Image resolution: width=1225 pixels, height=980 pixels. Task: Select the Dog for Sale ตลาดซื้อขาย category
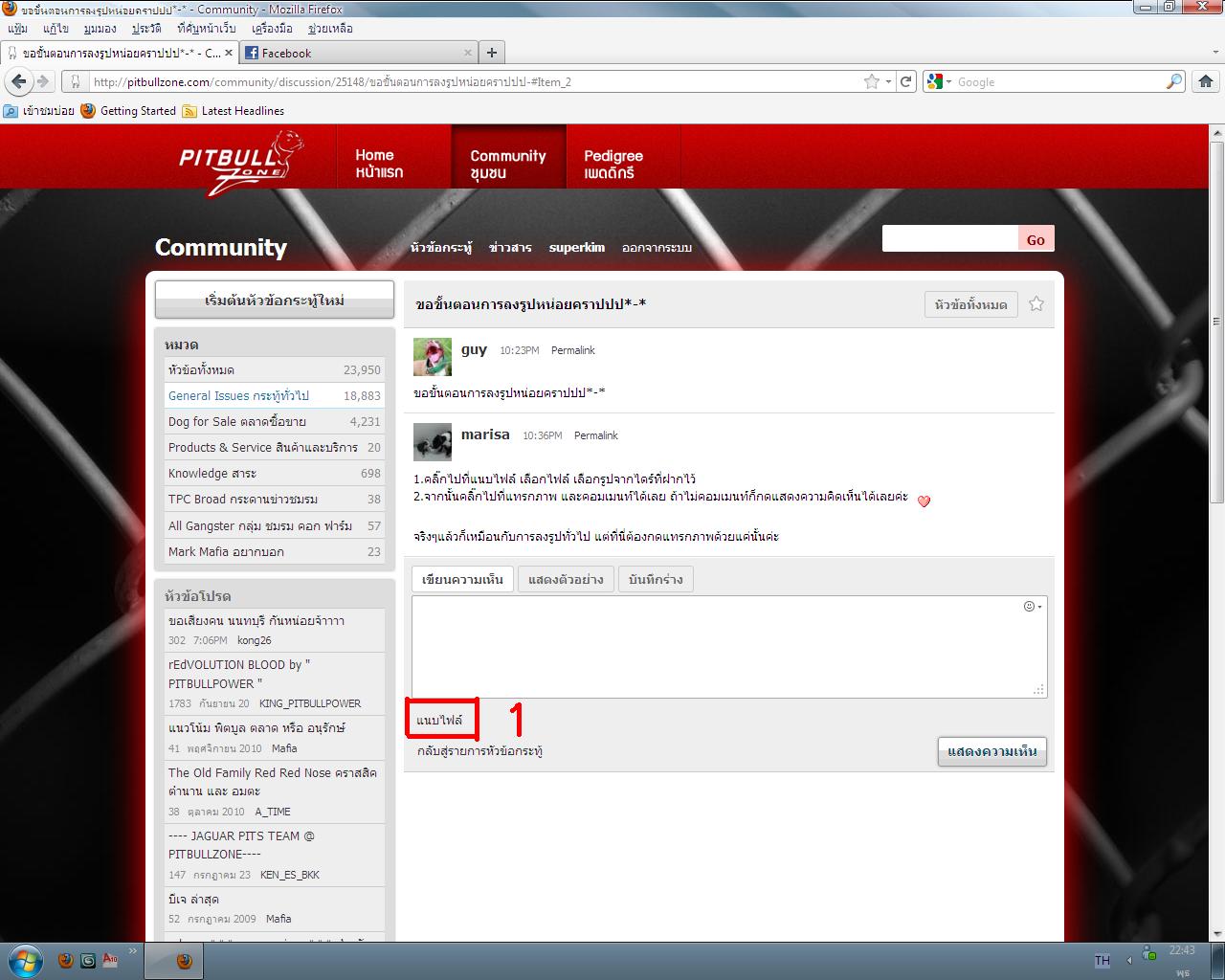[275, 421]
